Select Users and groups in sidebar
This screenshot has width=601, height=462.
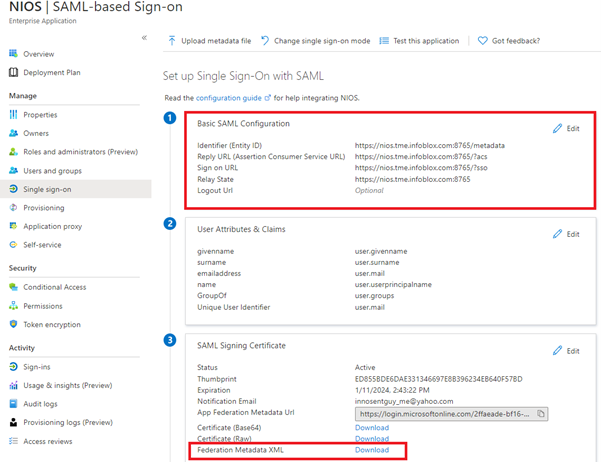coord(53,170)
